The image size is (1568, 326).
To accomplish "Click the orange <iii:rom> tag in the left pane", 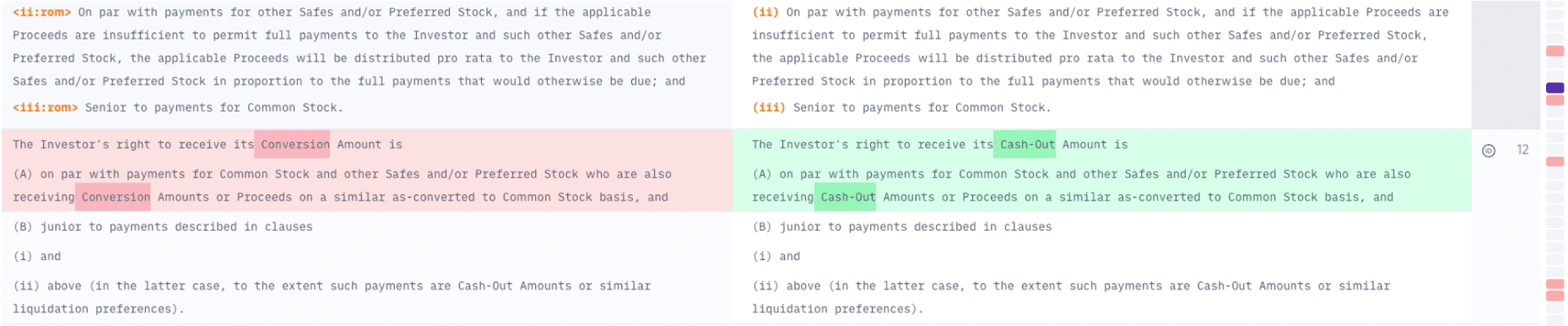I will tap(46, 107).
